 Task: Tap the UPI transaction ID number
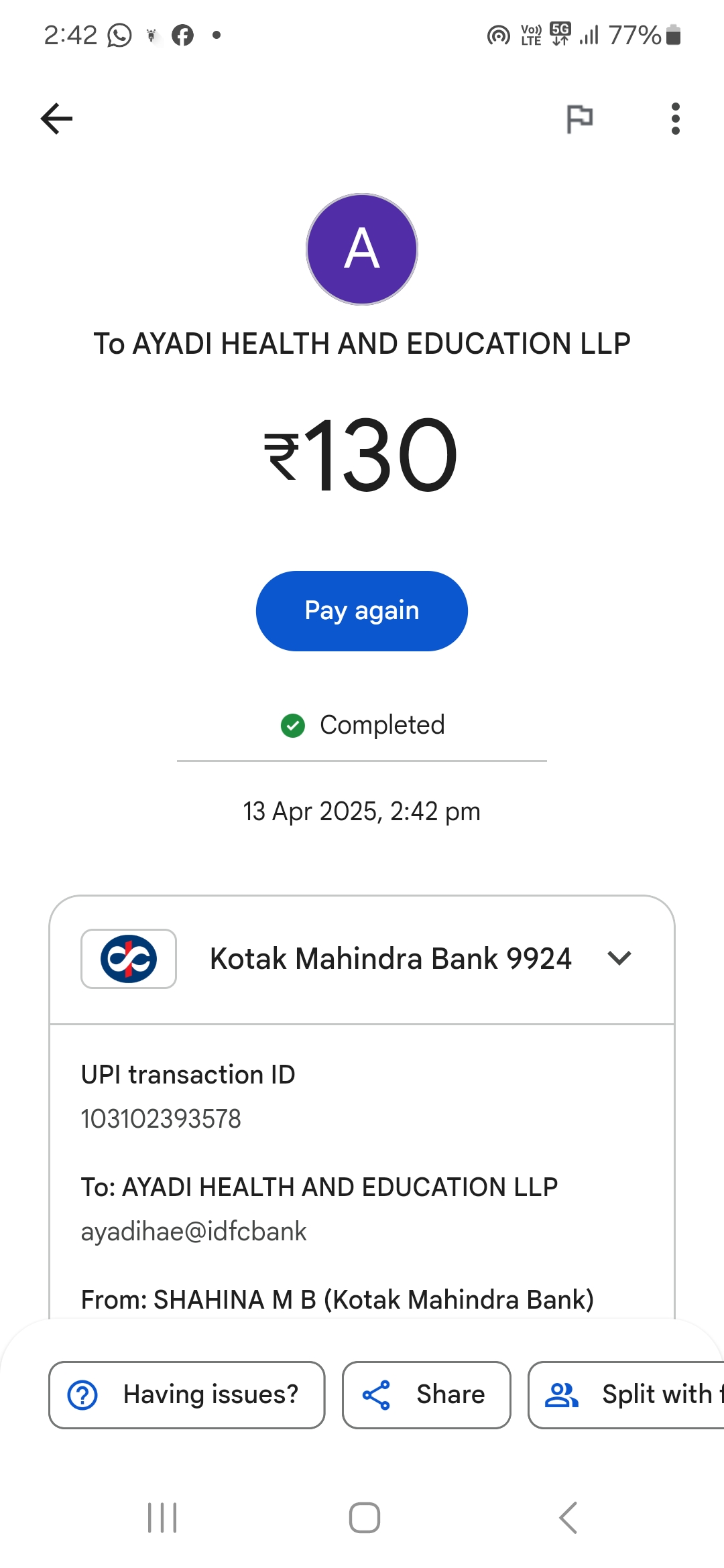161,1119
